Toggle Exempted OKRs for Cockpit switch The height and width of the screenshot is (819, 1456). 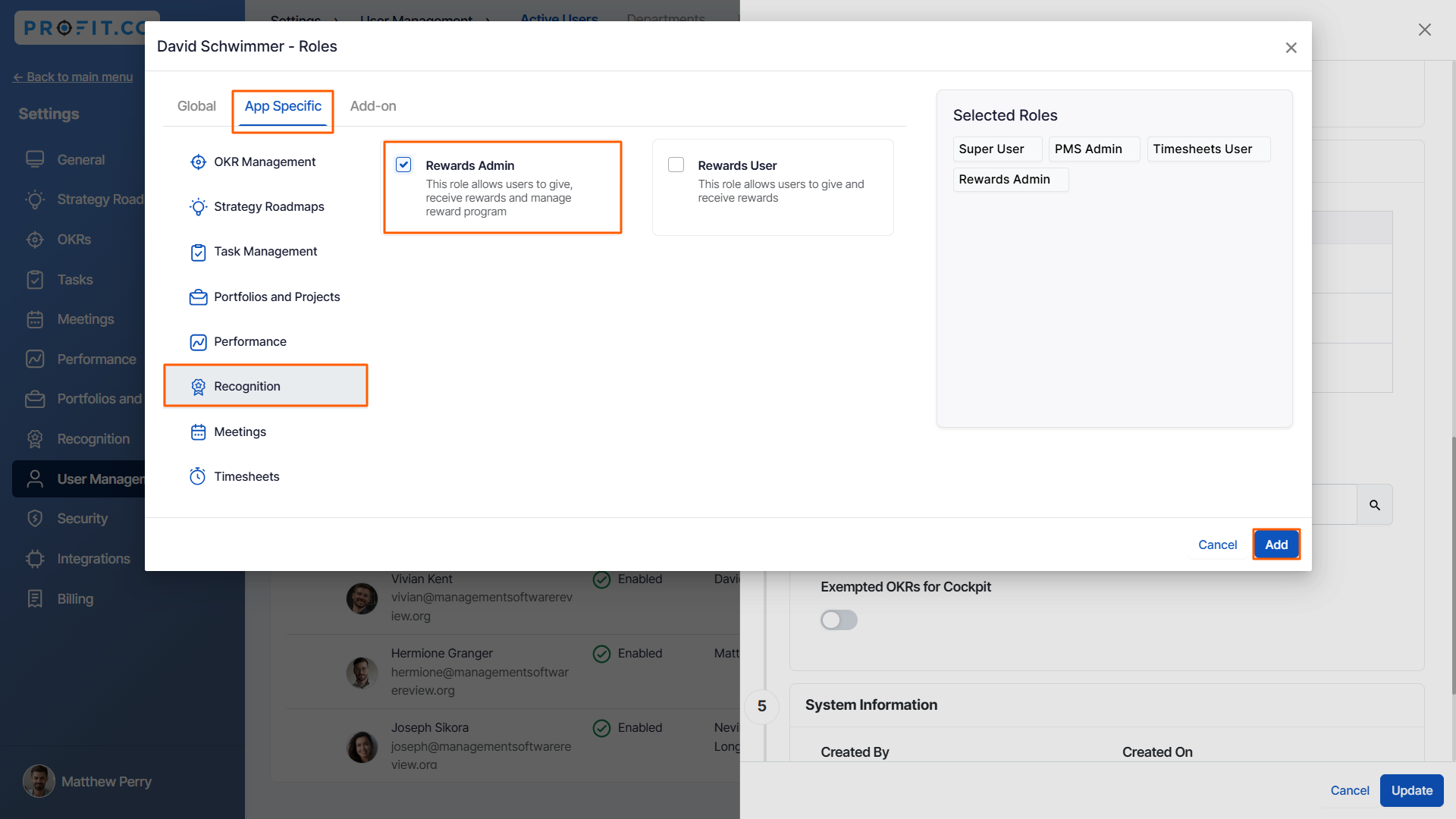pos(839,620)
